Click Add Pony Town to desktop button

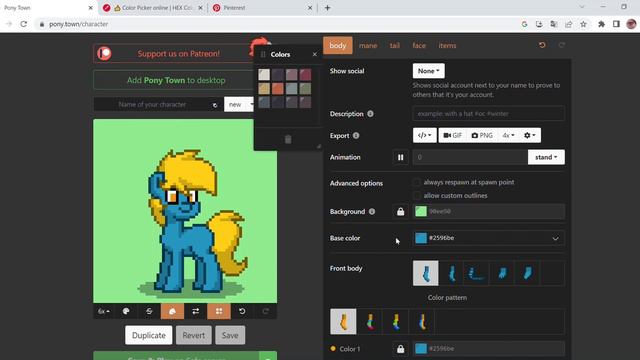176,80
